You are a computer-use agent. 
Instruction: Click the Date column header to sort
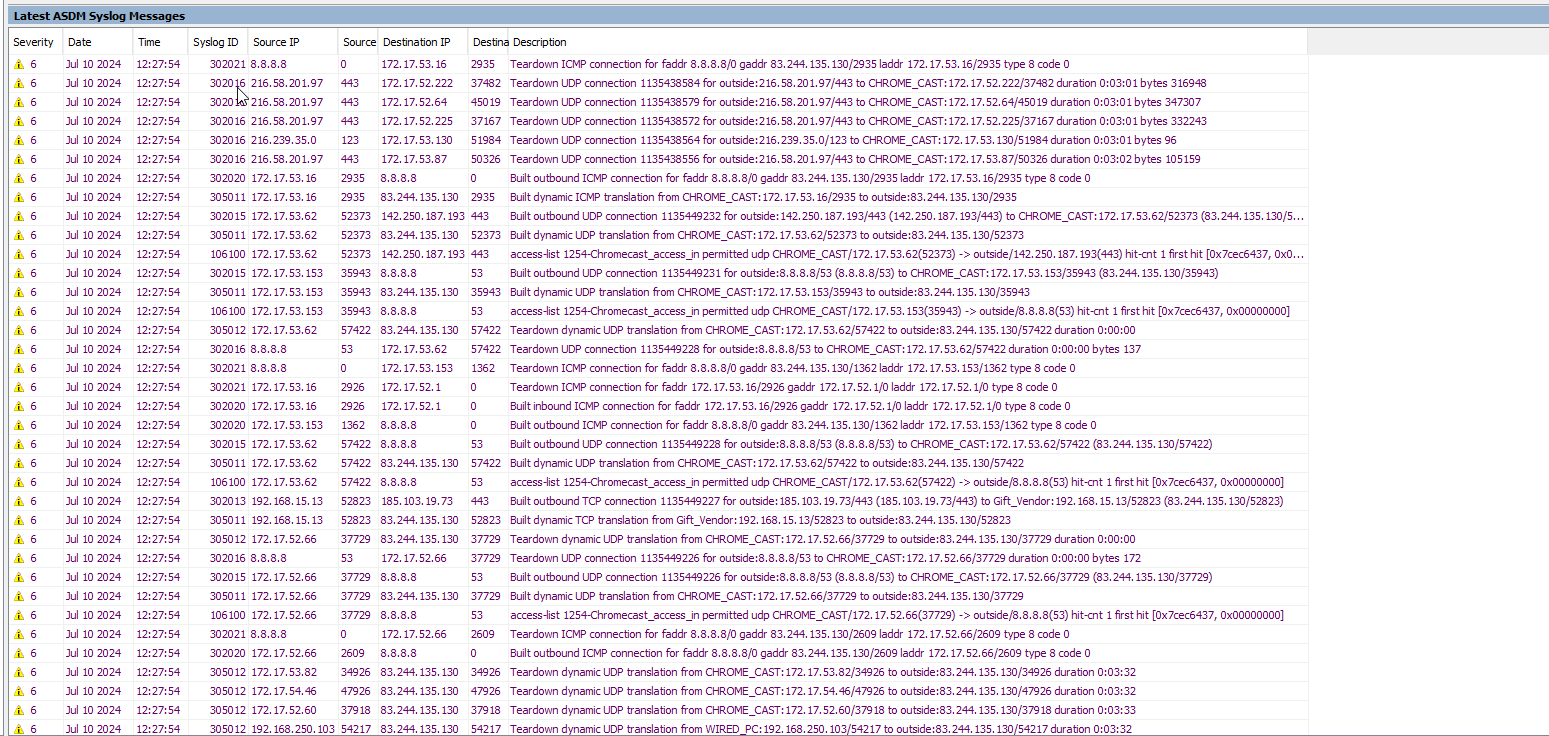click(80, 42)
